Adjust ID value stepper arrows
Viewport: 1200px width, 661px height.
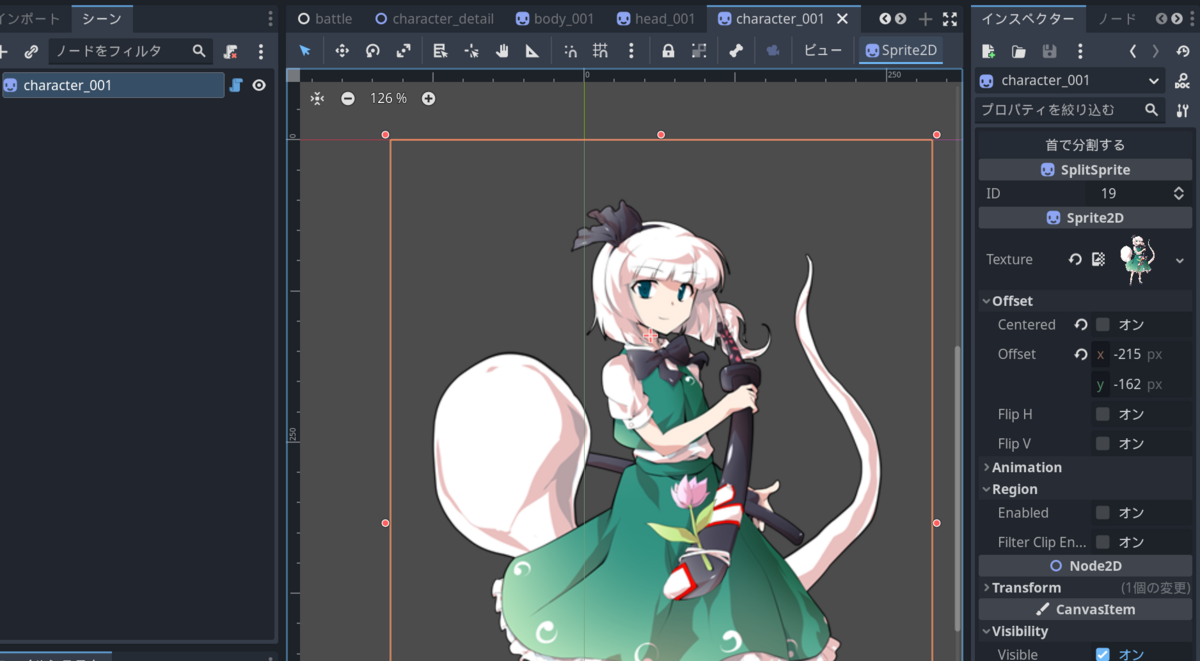(x=1179, y=193)
